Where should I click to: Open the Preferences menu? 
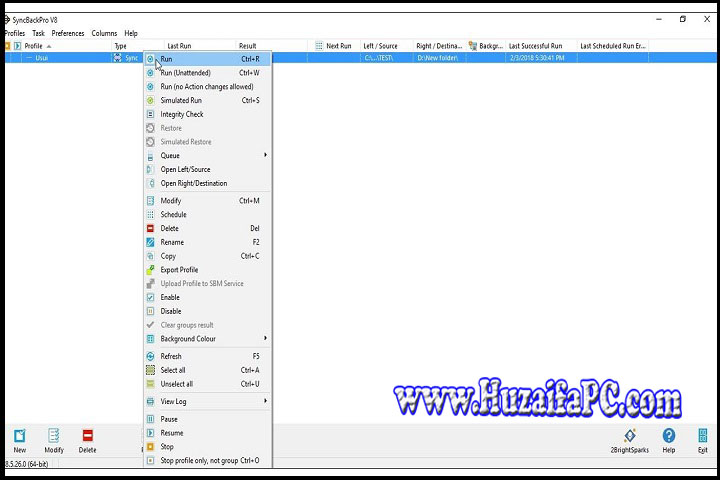pos(68,33)
